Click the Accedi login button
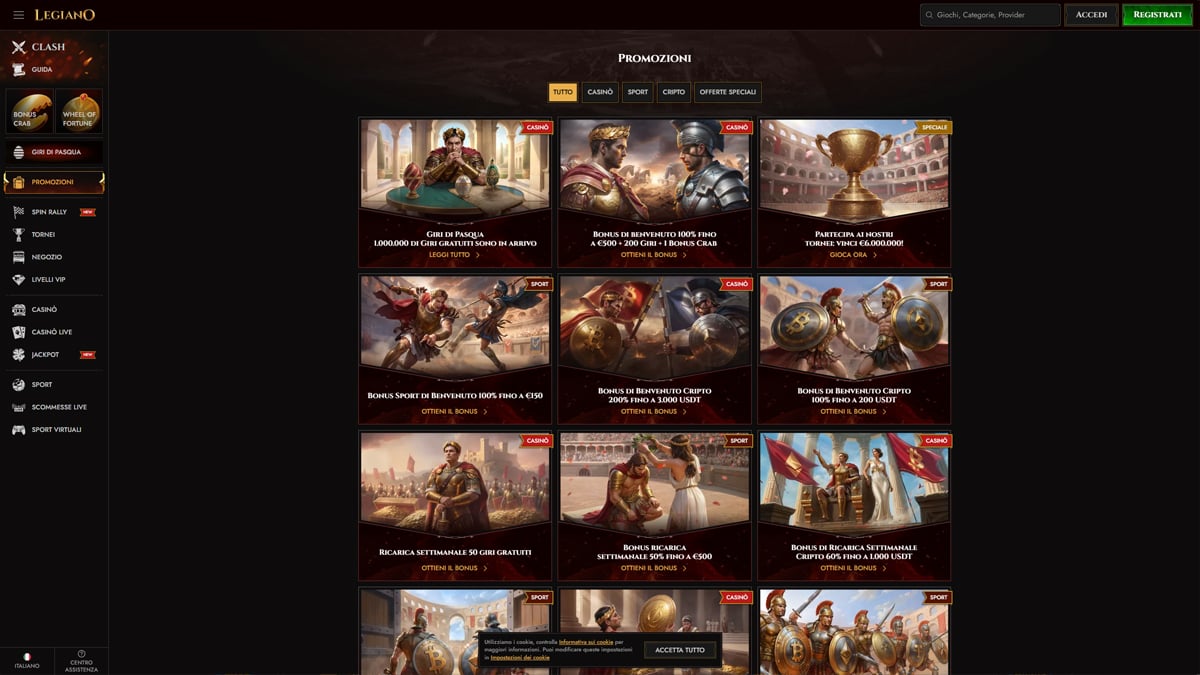The image size is (1200, 675). click(1091, 15)
